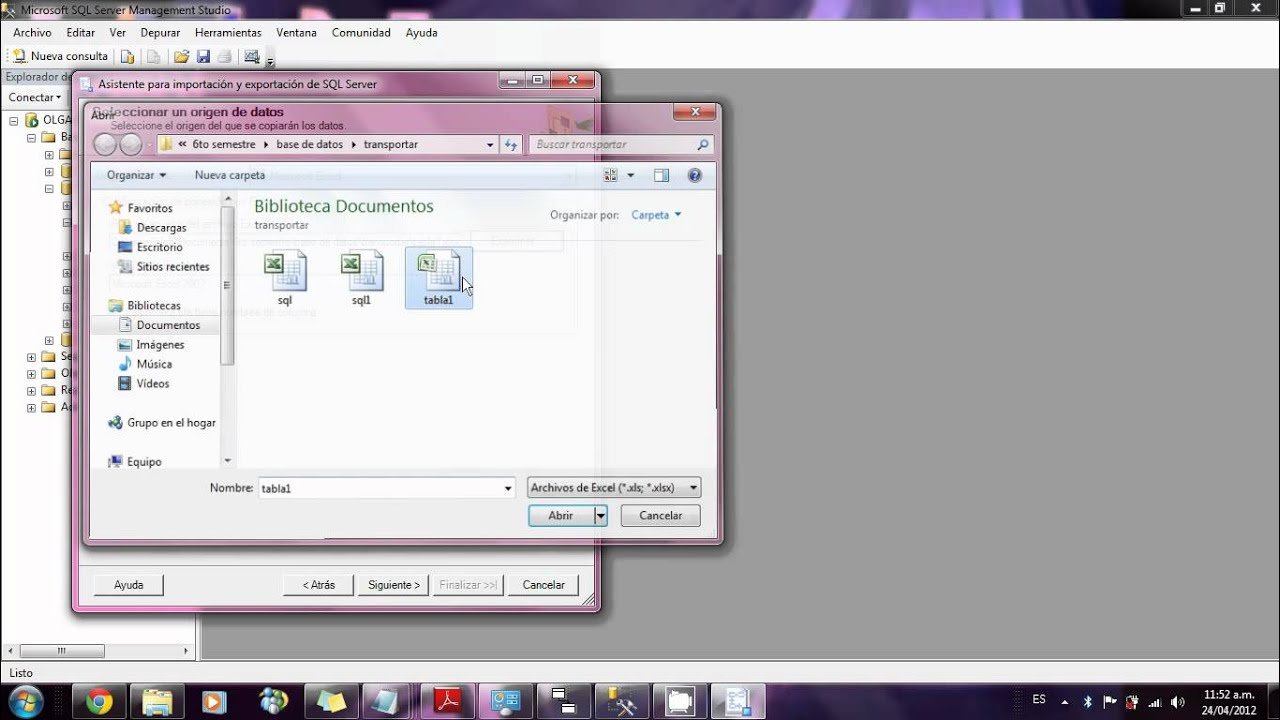Image resolution: width=1280 pixels, height=720 pixels.
Task: Select the sql1 Excel file
Action: coord(361,278)
